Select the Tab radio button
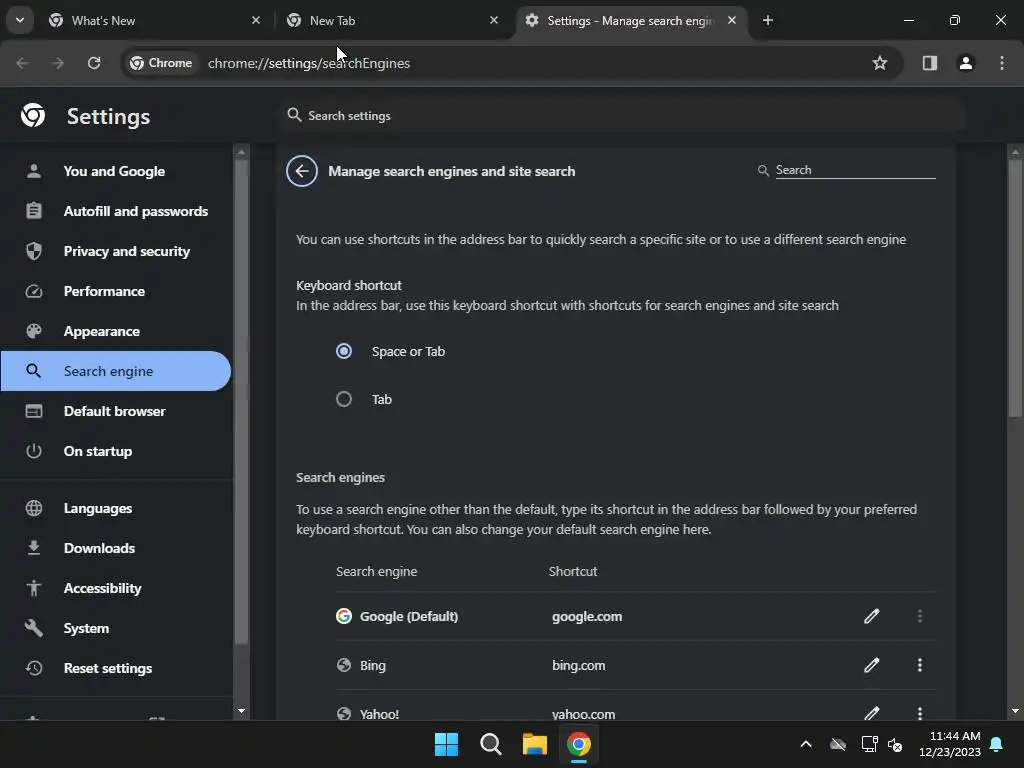This screenshot has height=768, width=1024. pos(344,399)
